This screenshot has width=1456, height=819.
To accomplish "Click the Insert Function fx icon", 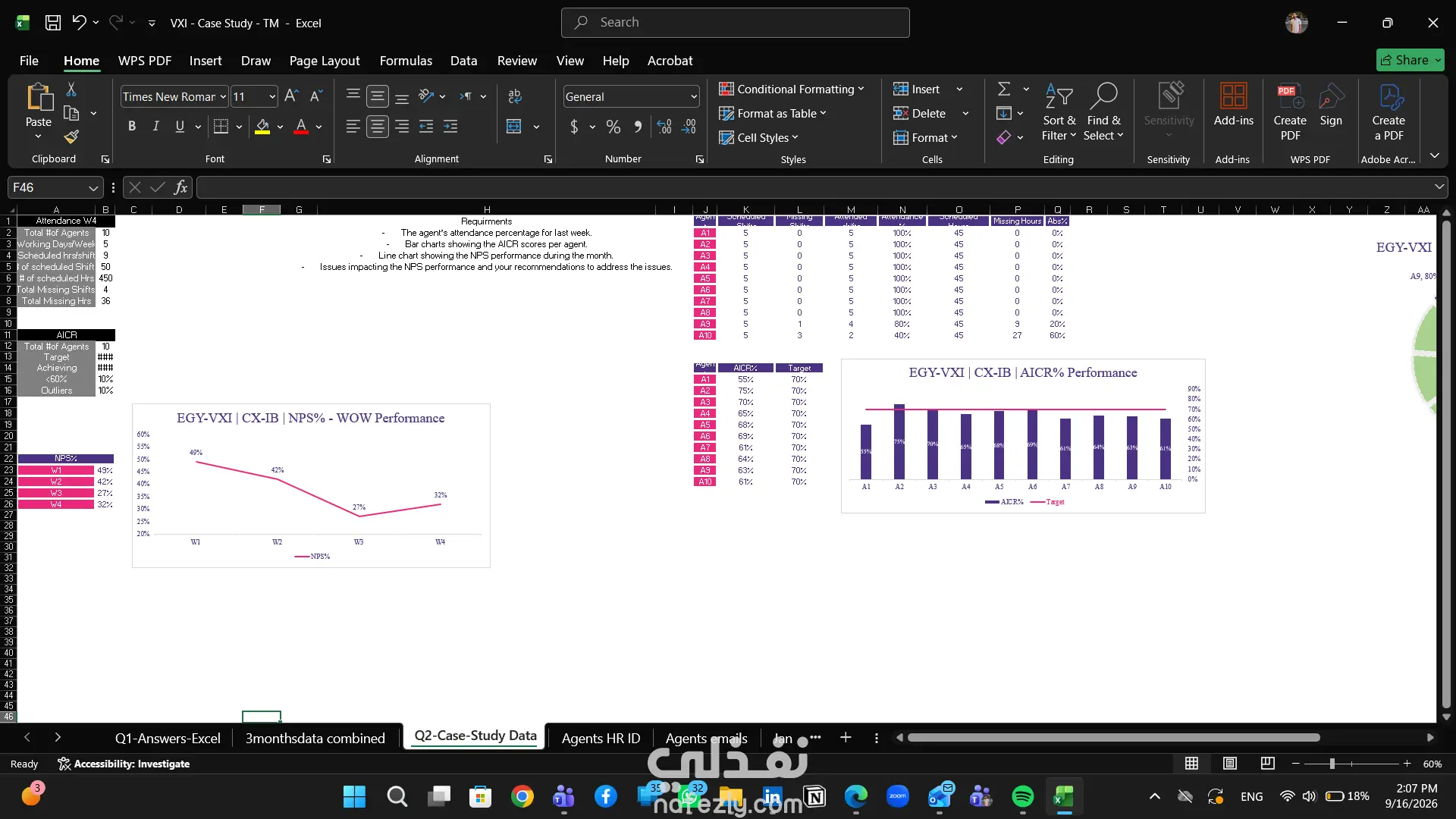I will (180, 187).
